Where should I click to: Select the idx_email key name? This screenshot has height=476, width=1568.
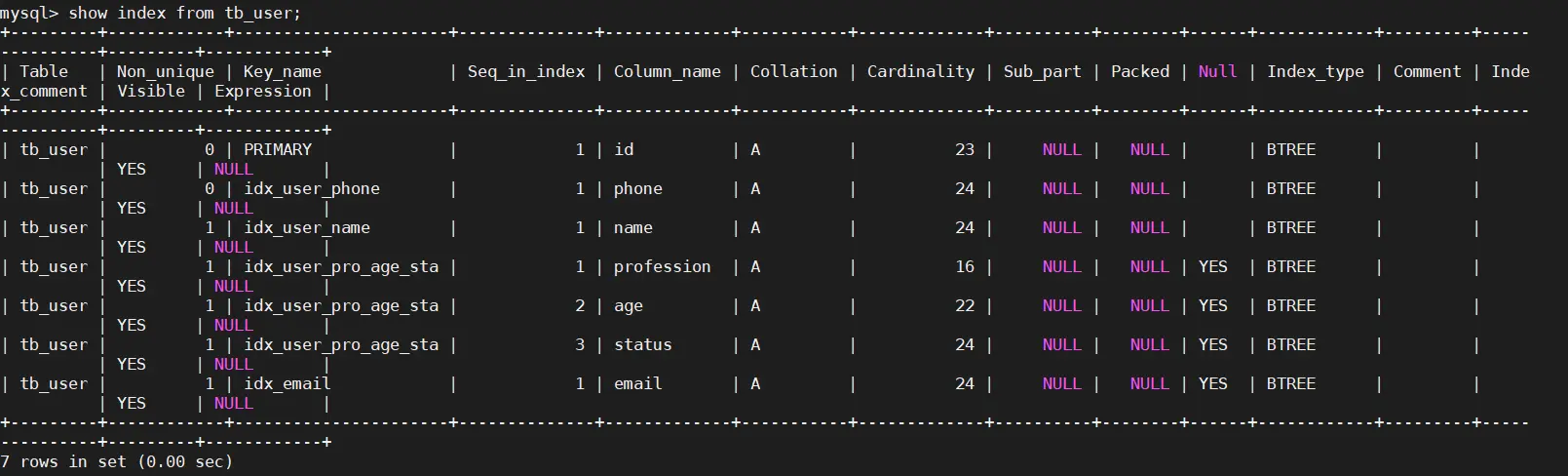pos(287,384)
